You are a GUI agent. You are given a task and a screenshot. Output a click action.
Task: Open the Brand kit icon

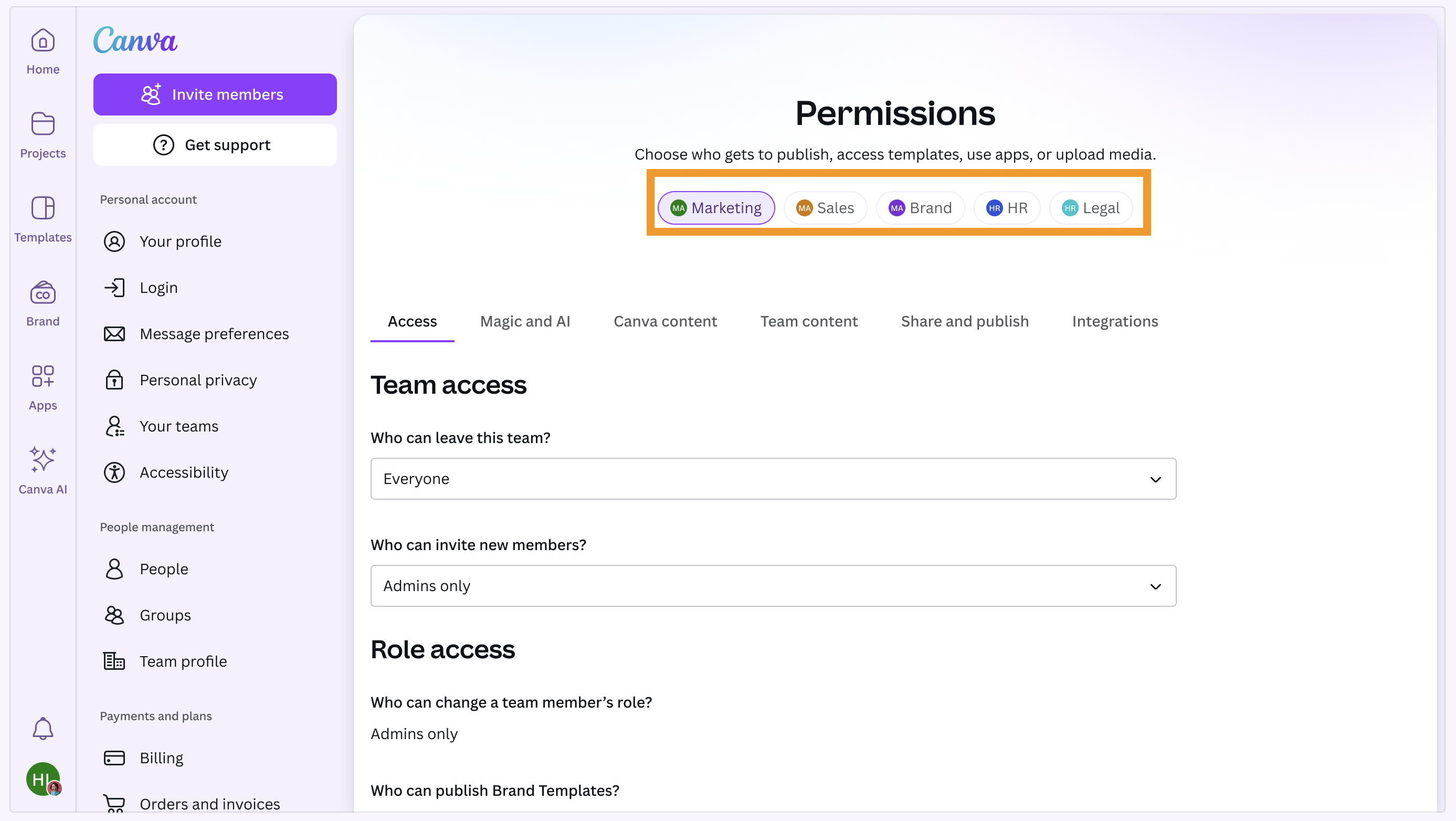click(43, 303)
